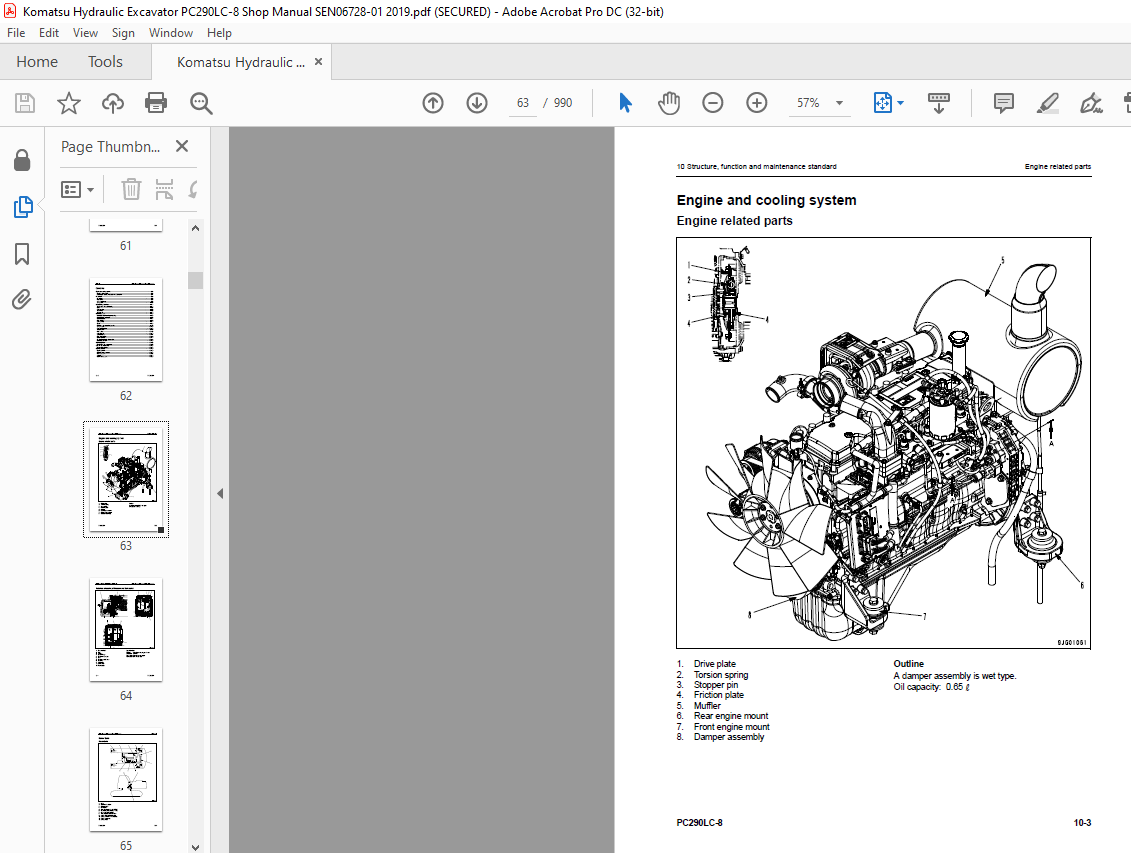Viewport: 1131px width, 853px height.
Task: Open the Sign menu
Action: point(123,33)
